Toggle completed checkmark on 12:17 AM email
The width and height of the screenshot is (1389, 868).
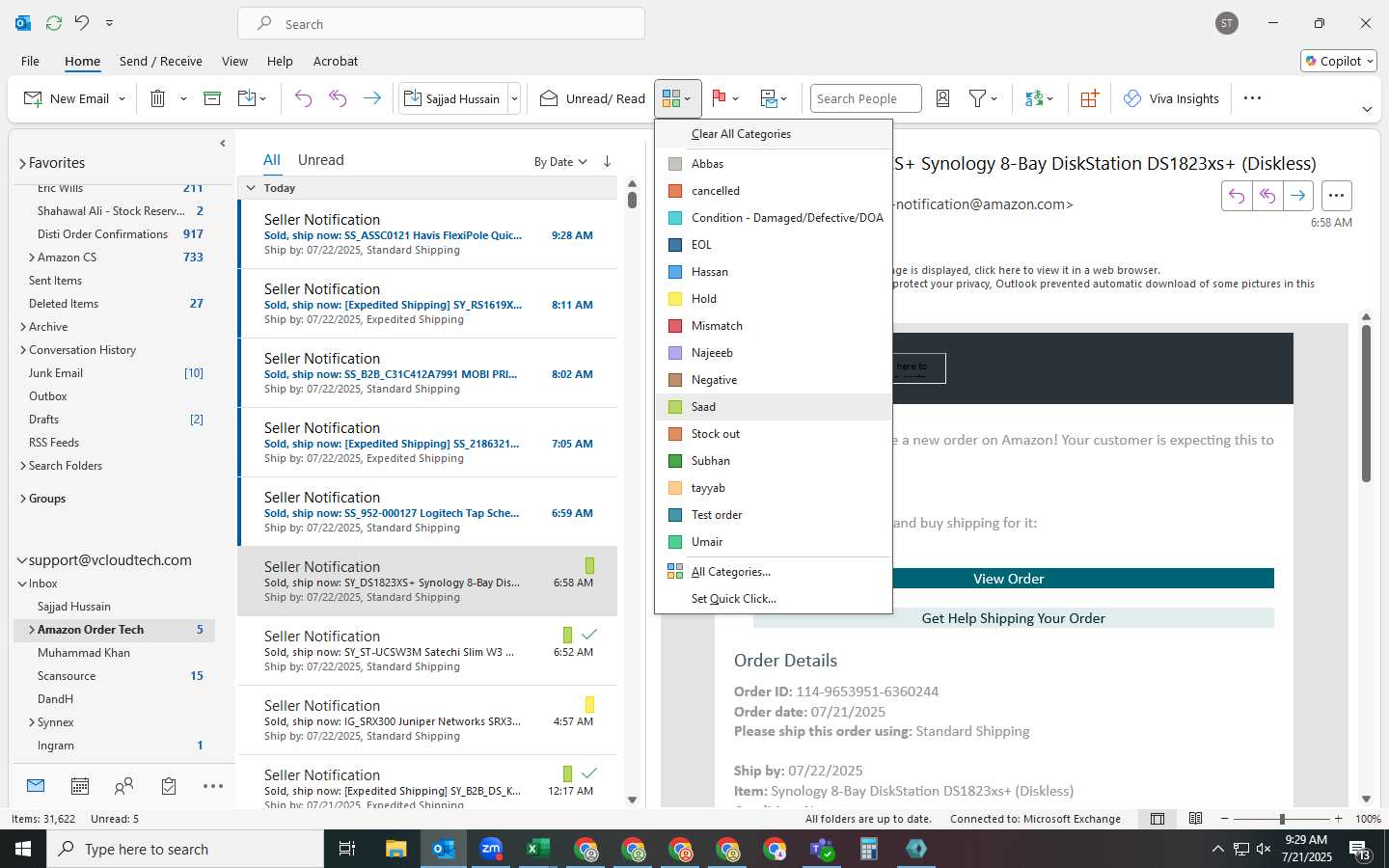point(589,773)
